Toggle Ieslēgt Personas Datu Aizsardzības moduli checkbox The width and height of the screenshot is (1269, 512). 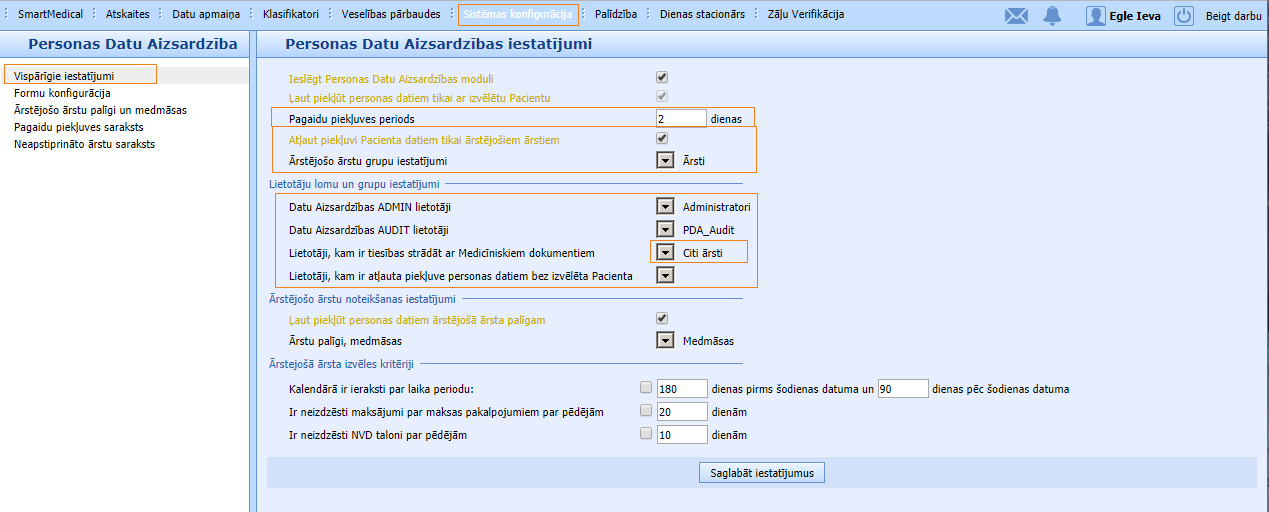[662, 77]
